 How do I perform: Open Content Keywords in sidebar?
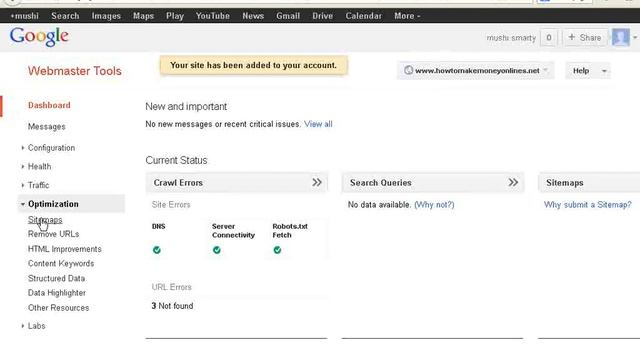pyautogui.click(x=61, y=264)
